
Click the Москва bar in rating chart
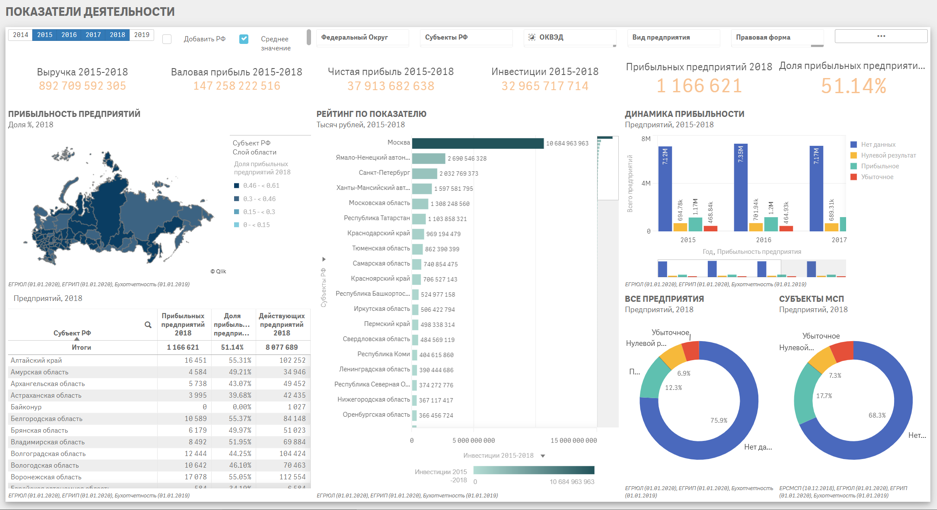[478, 143]
